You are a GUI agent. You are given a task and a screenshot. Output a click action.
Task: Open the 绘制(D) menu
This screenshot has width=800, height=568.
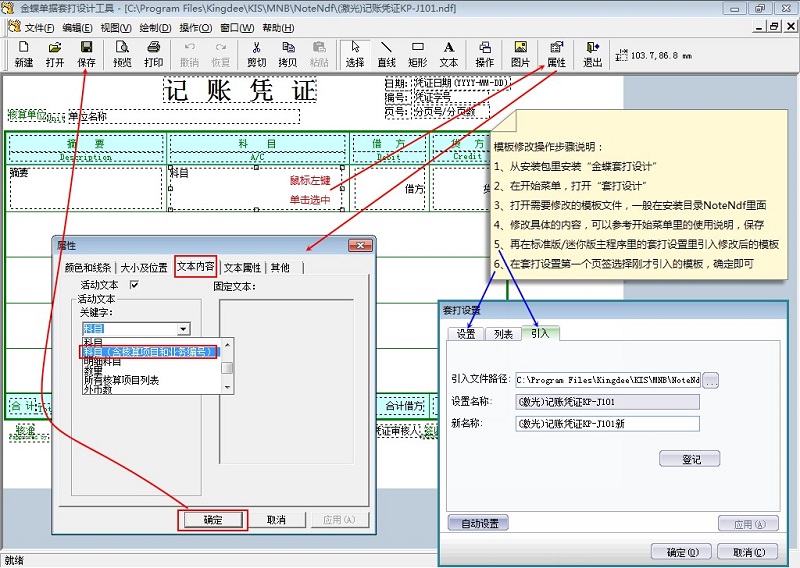click(154, 27)
